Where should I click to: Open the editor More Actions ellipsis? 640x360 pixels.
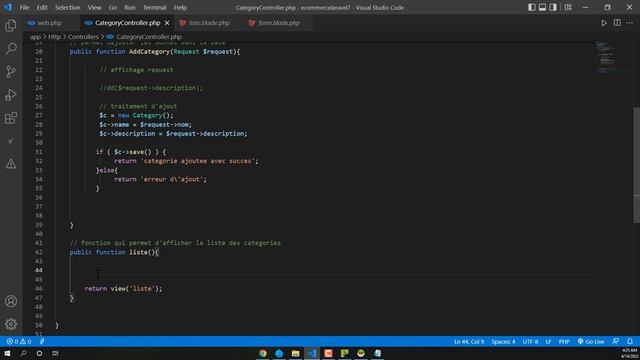pyautogui.click(x=629, y=23)
